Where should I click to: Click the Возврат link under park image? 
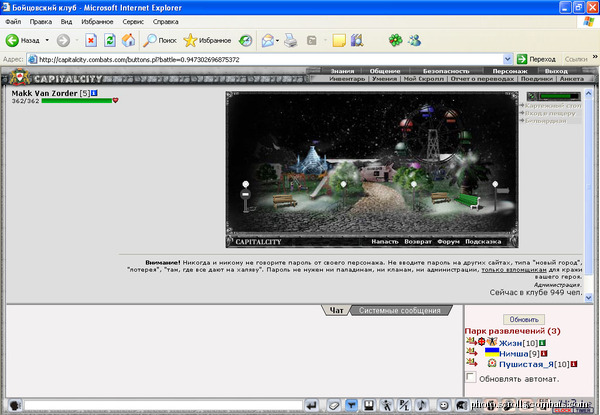click(x=418, y=241)
